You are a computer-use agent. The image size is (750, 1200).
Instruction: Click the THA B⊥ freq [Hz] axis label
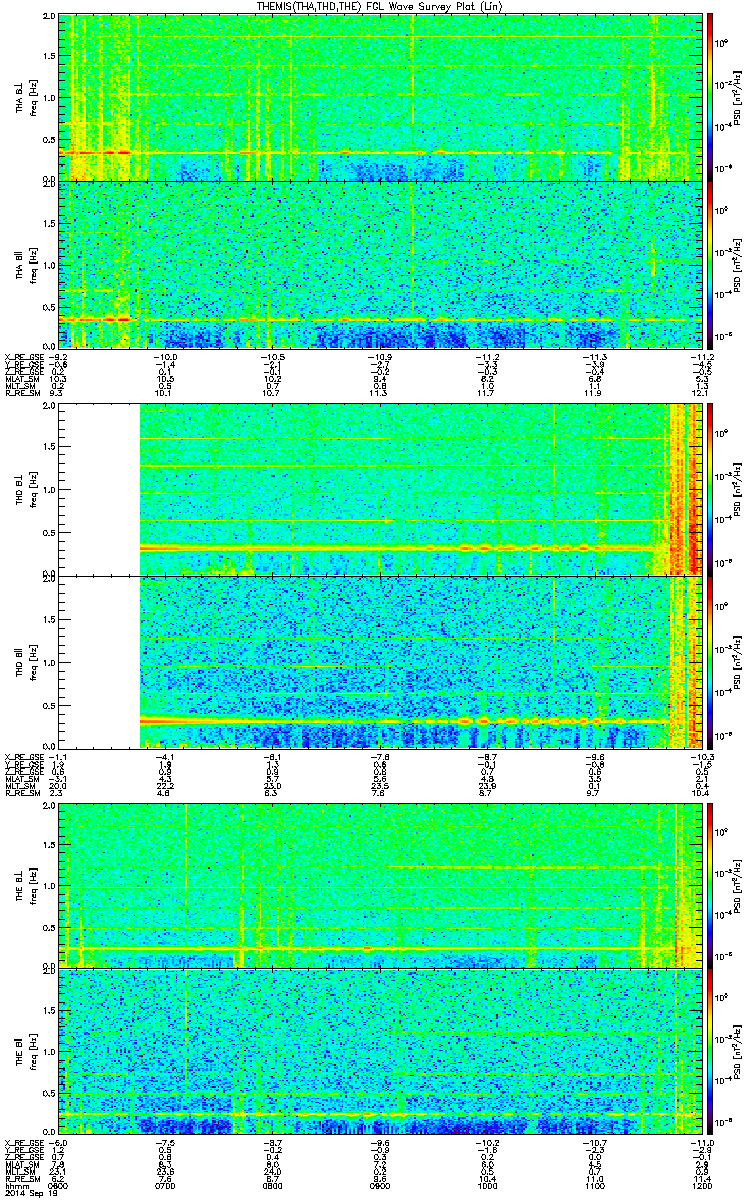pos(24,98)
